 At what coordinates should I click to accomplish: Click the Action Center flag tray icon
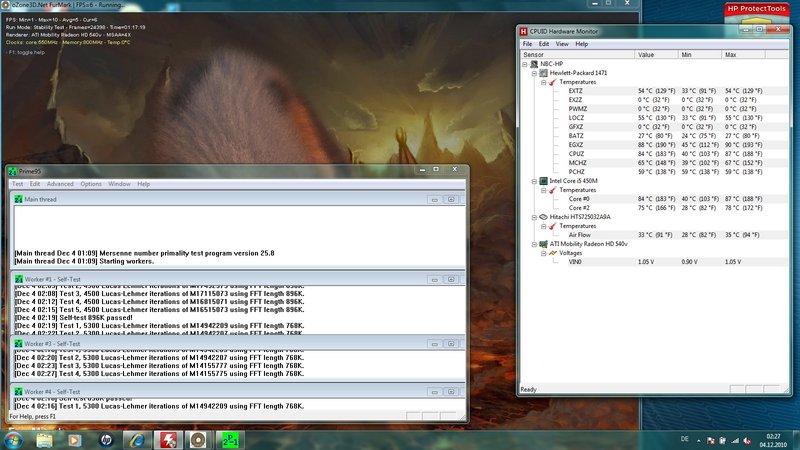pyautogui.click(x=711, y=440)
